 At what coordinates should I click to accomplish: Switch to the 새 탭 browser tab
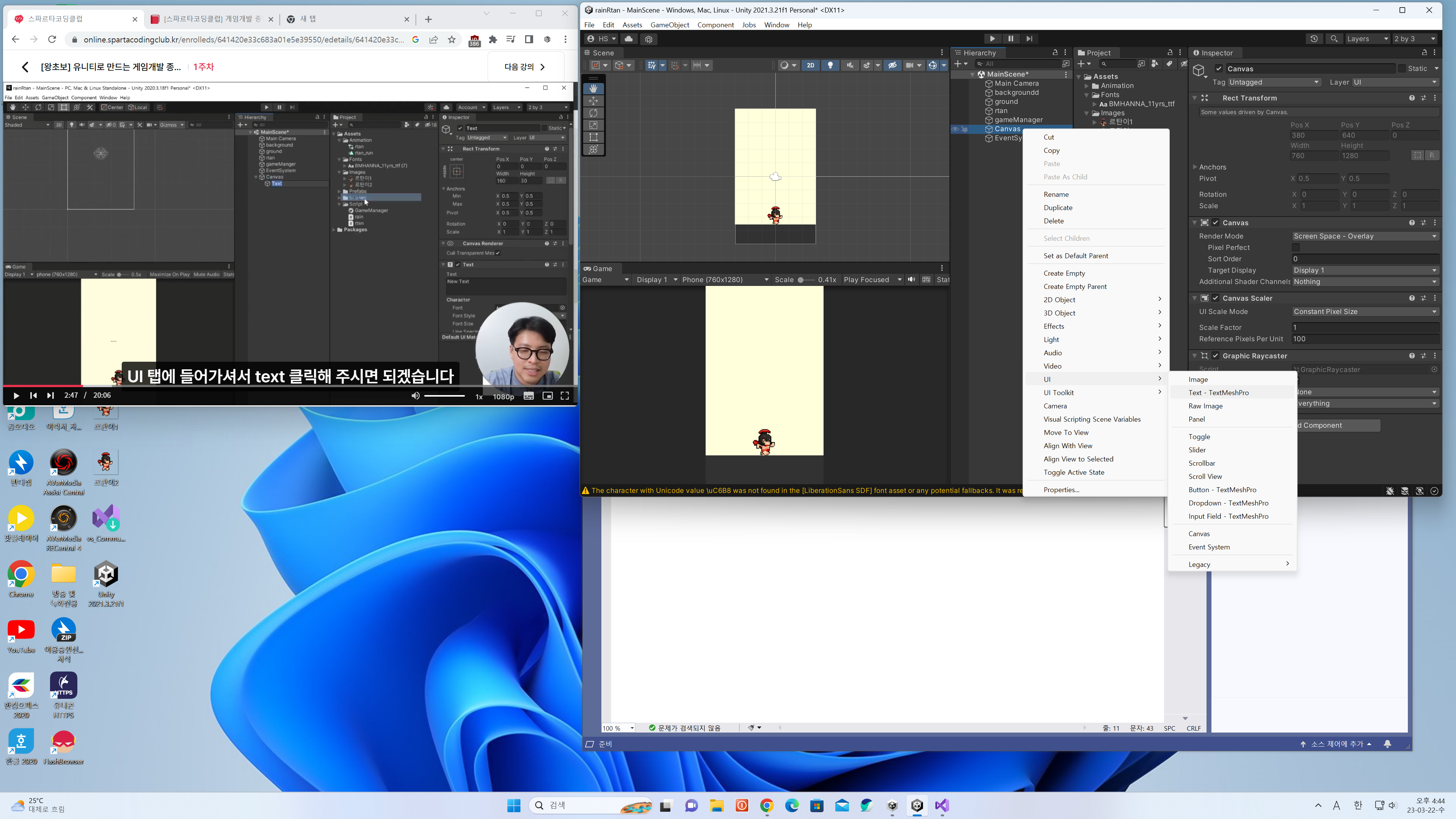coord(348,19)
